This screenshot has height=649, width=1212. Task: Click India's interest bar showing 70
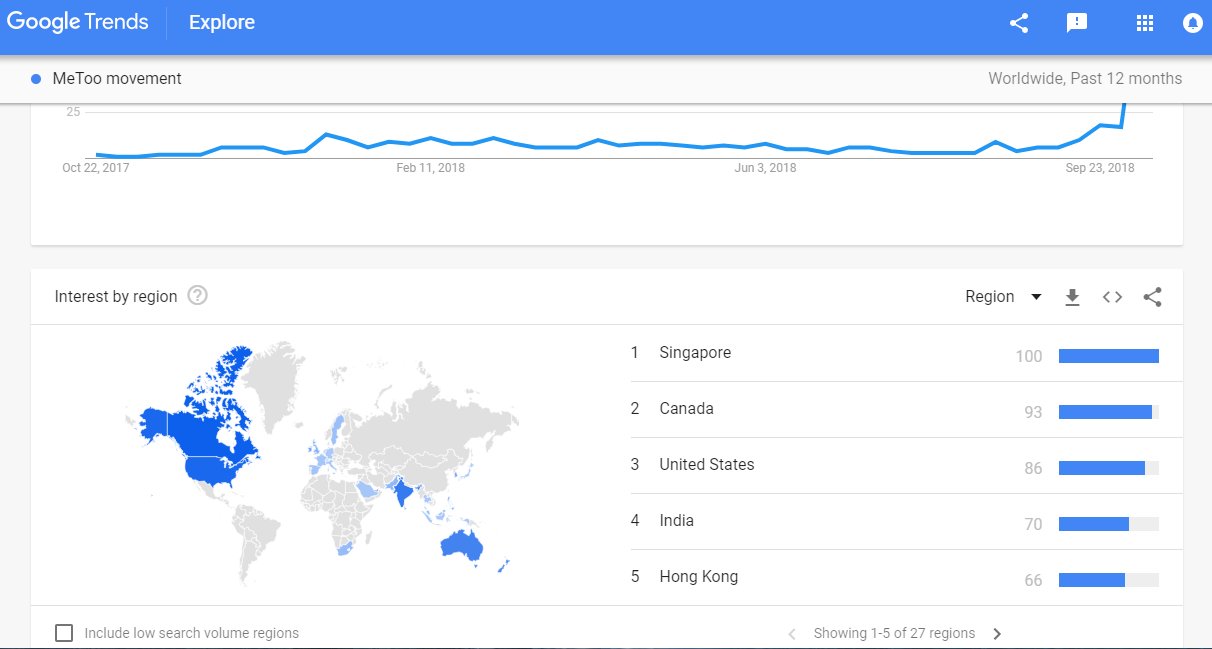tap(1093, 524)
